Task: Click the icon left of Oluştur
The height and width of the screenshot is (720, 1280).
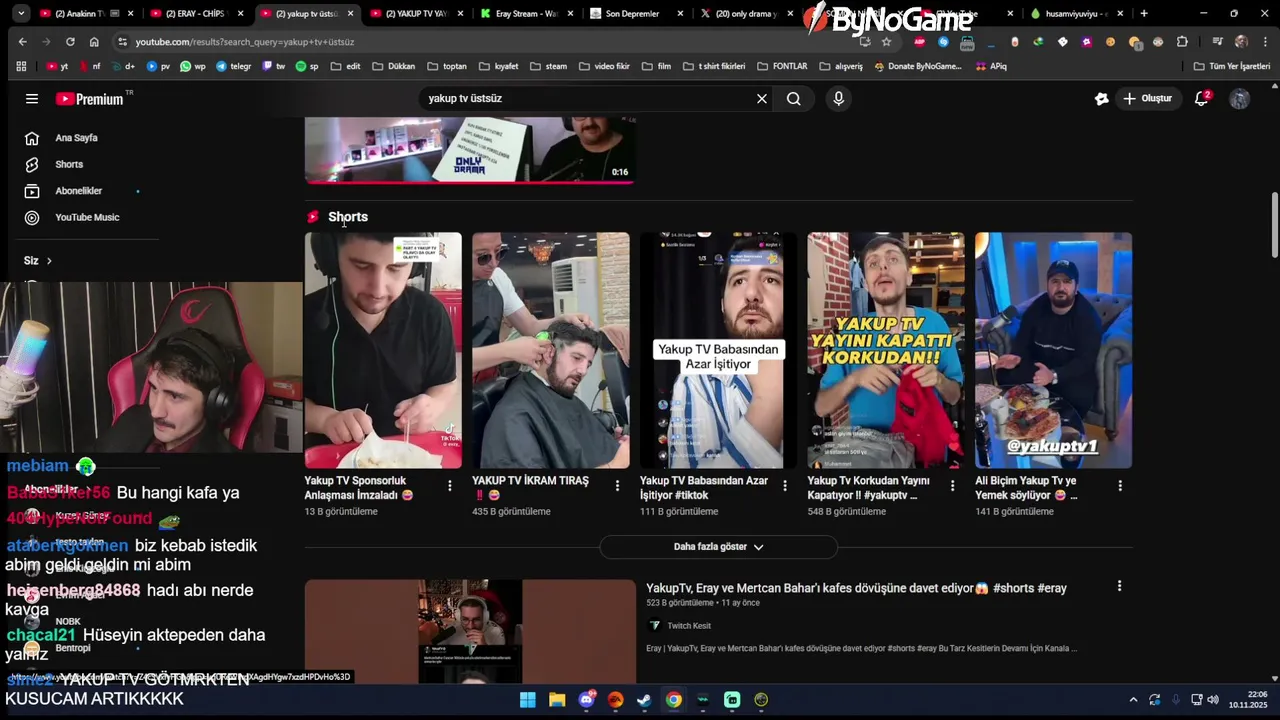Action: tap(1102, 99)
